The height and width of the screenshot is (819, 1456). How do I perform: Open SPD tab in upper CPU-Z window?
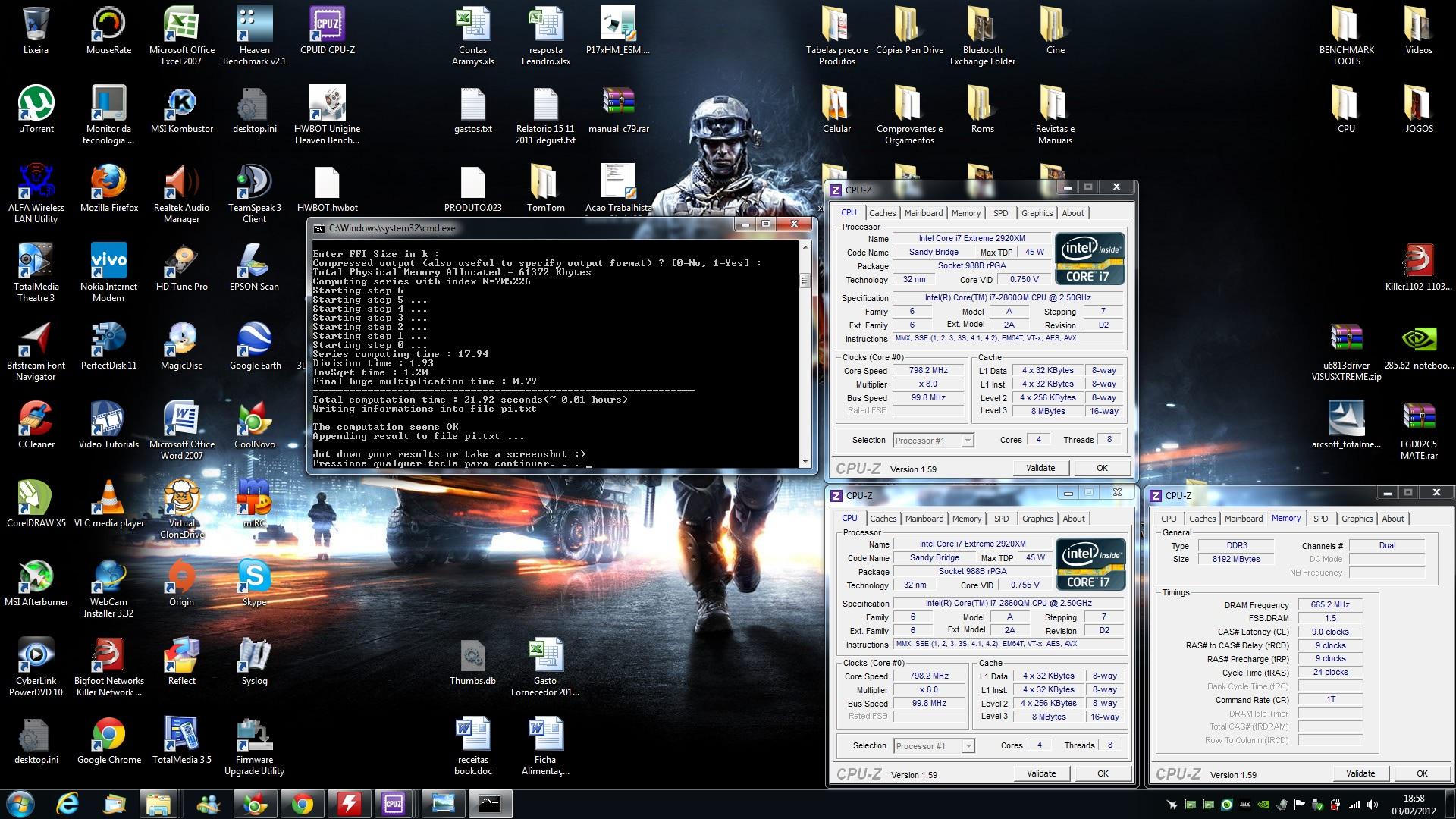point(1001,213)
